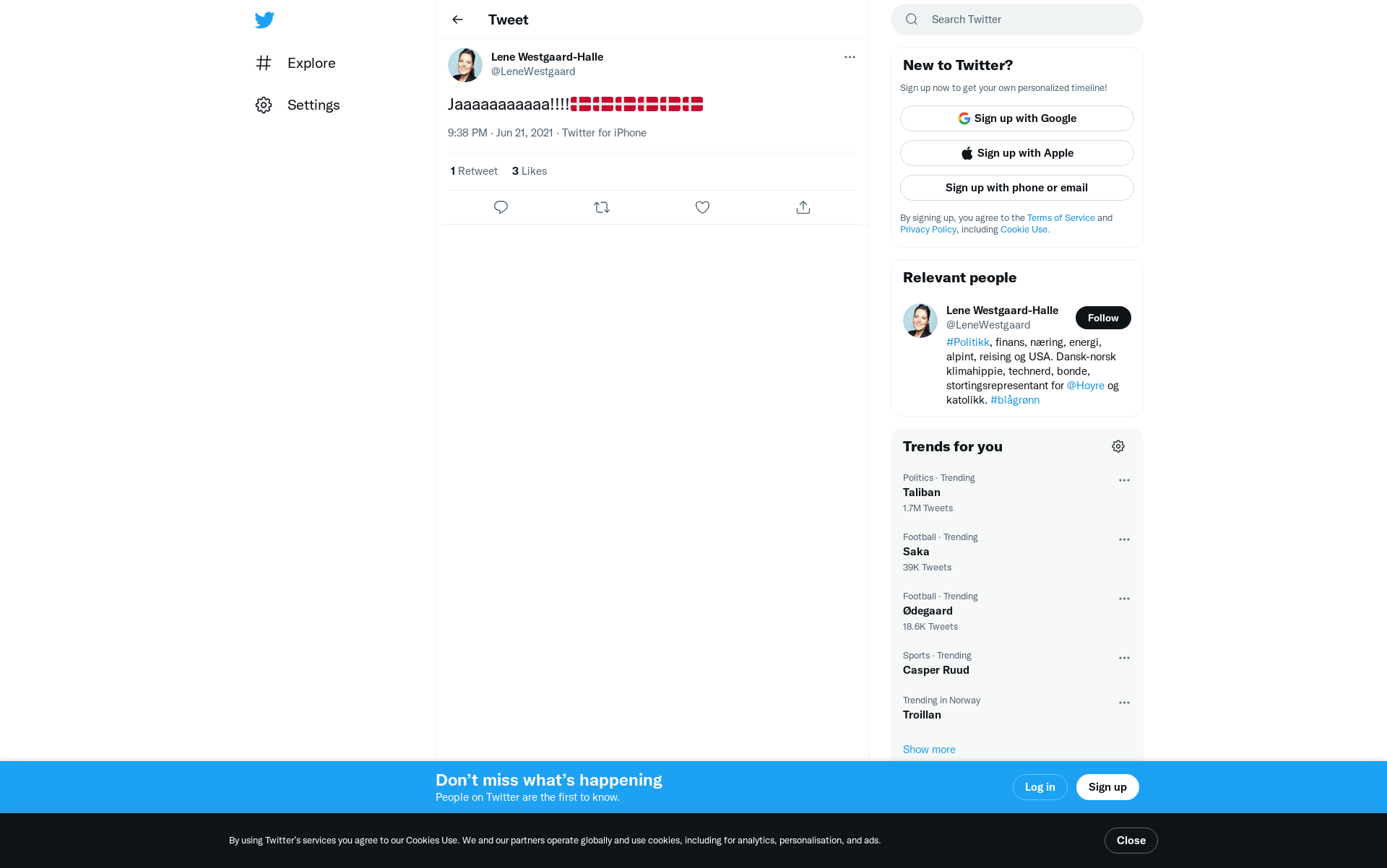Reply to the tweet via speech bubble icon
1387x868 pixels.
(501, 207)
